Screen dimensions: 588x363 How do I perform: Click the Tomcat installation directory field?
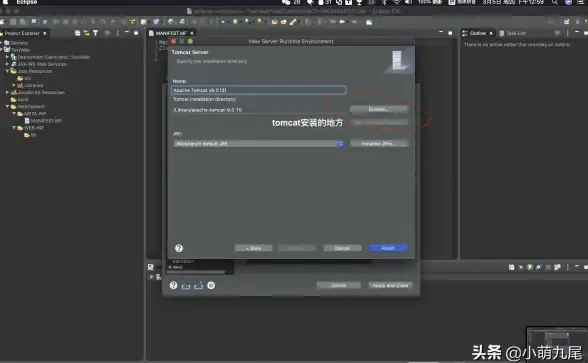pos(259,110)
